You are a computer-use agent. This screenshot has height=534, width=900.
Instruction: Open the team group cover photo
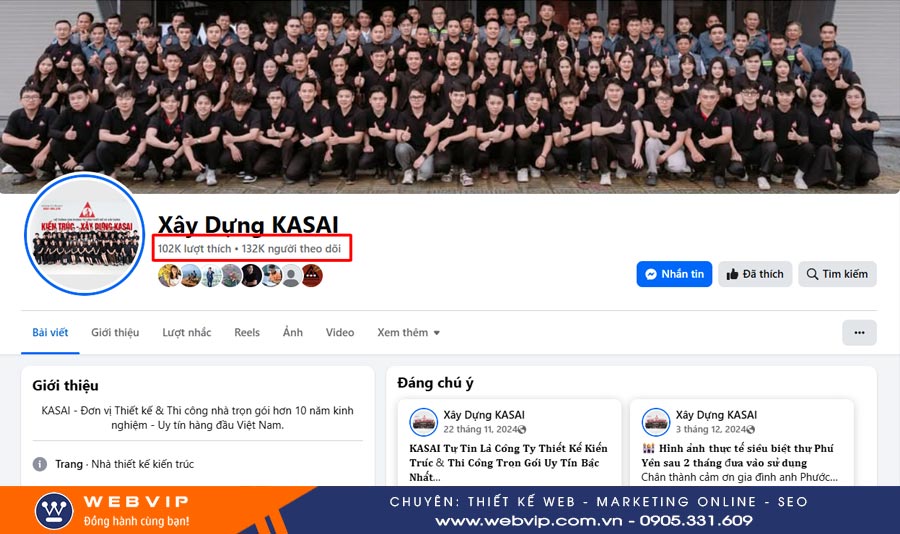point(450,95)
